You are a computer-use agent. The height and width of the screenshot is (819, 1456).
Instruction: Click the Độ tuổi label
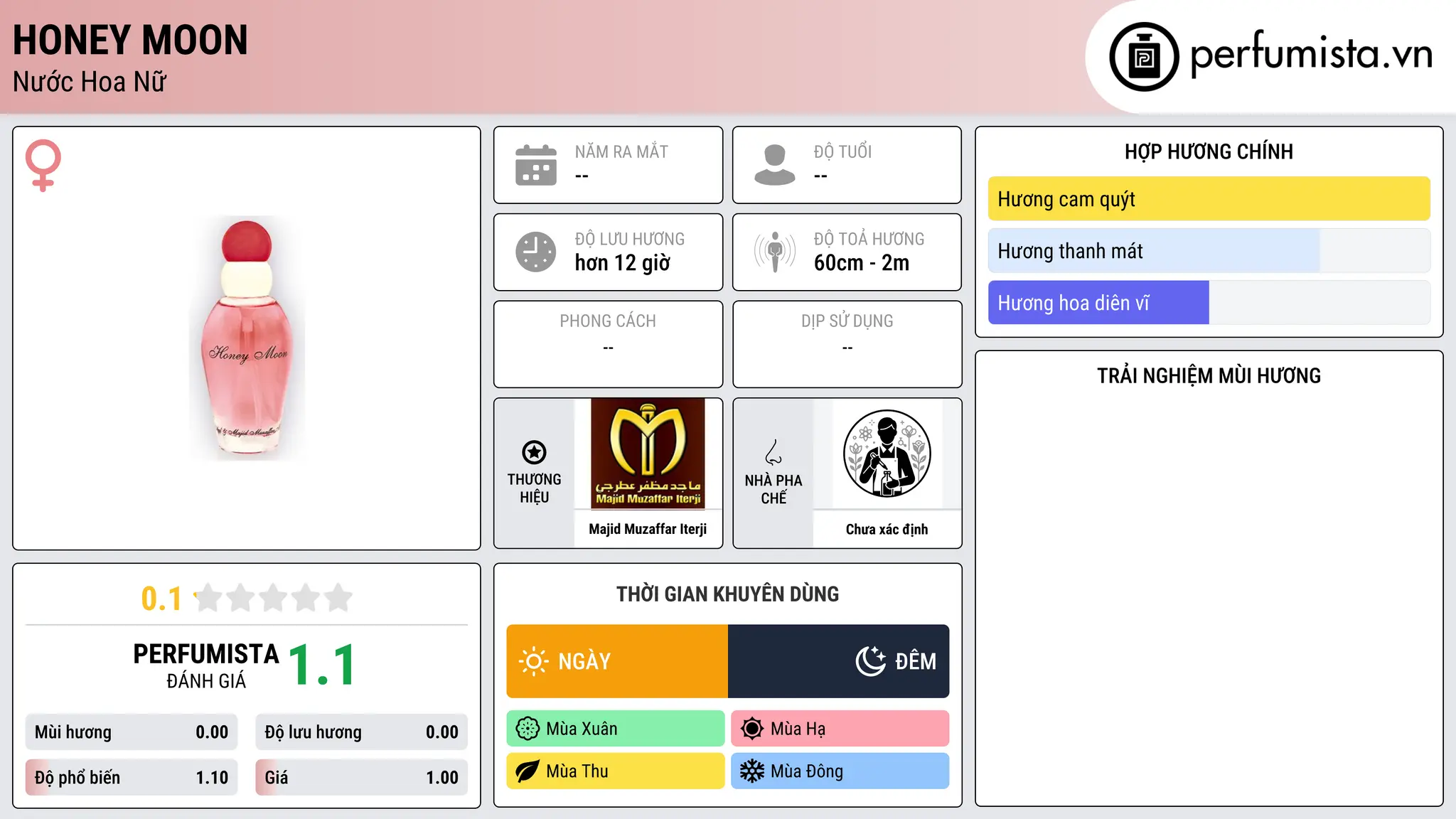(x=842, y=152)
